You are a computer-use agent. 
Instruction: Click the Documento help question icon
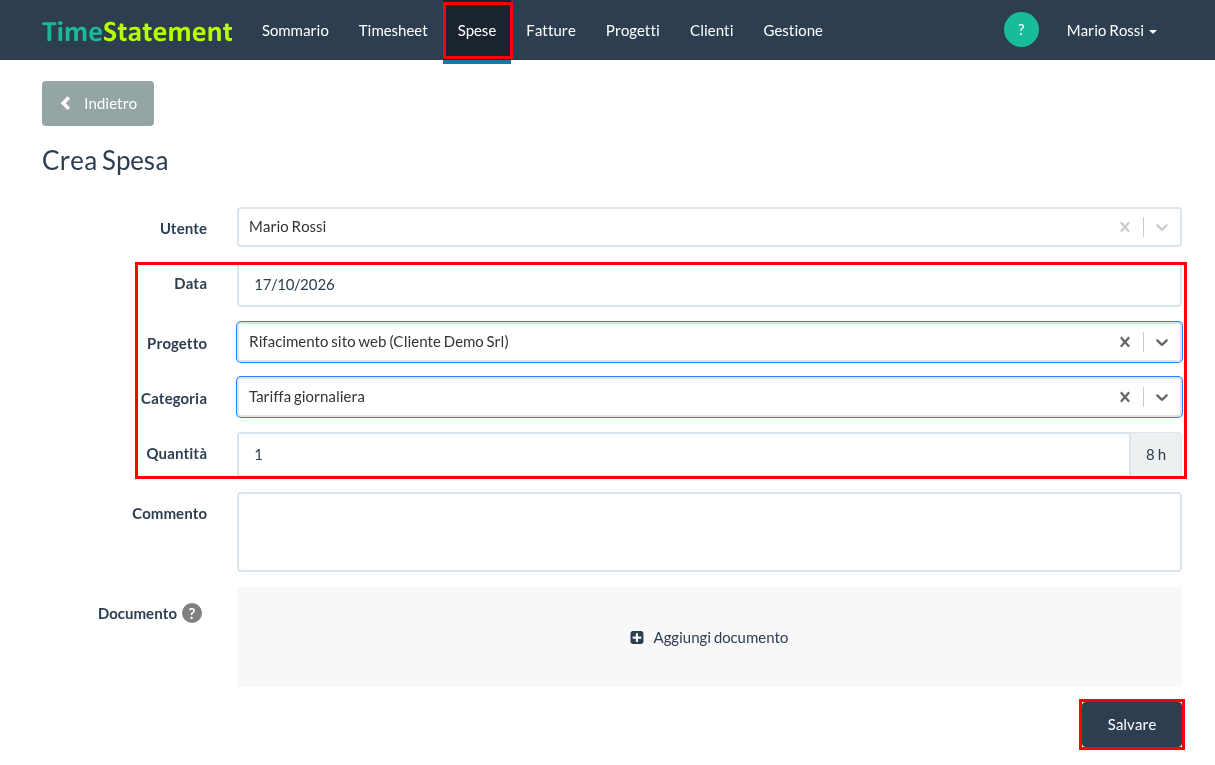point(192,613)
